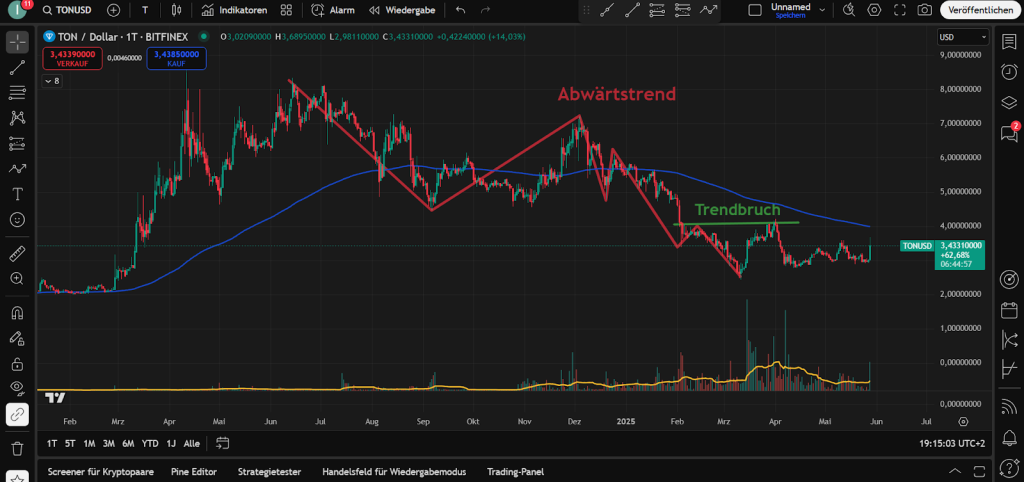Open the economic calendar panel
Viewport: 1024px width, 482px height.
[1009, 310]
